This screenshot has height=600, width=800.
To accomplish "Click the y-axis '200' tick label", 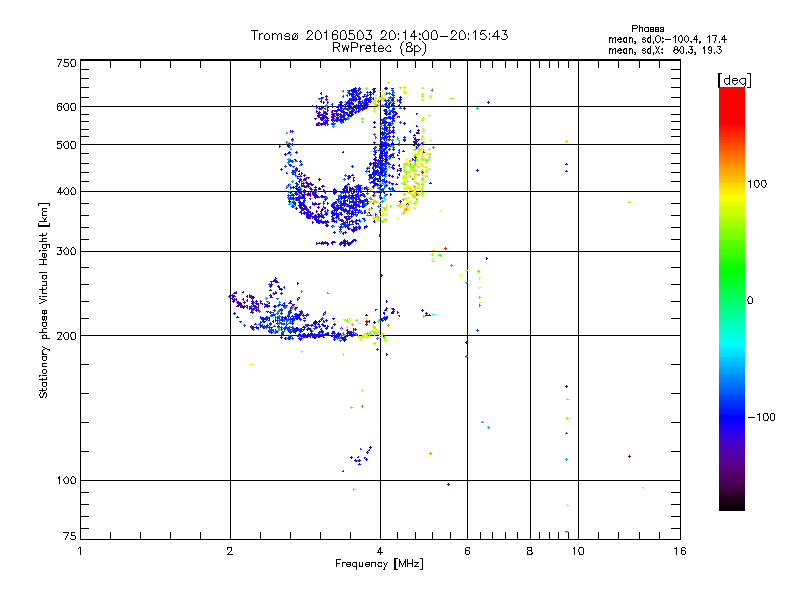I will 66,336.
